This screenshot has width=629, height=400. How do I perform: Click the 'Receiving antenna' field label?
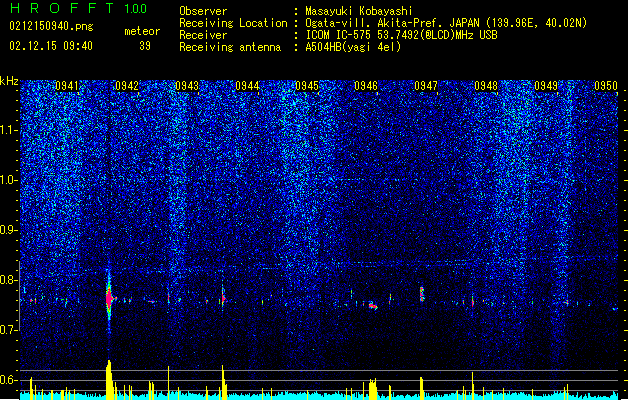pyautogui.click(x=230, y=47)
